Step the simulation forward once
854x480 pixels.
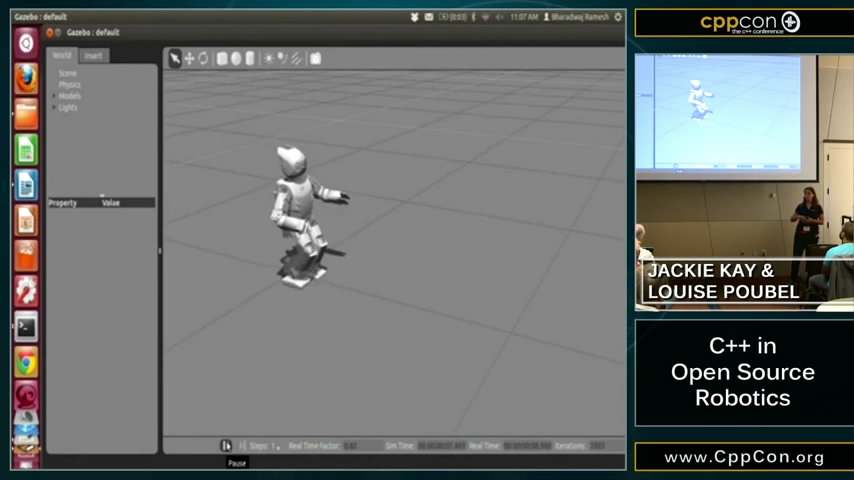(242, 446)
